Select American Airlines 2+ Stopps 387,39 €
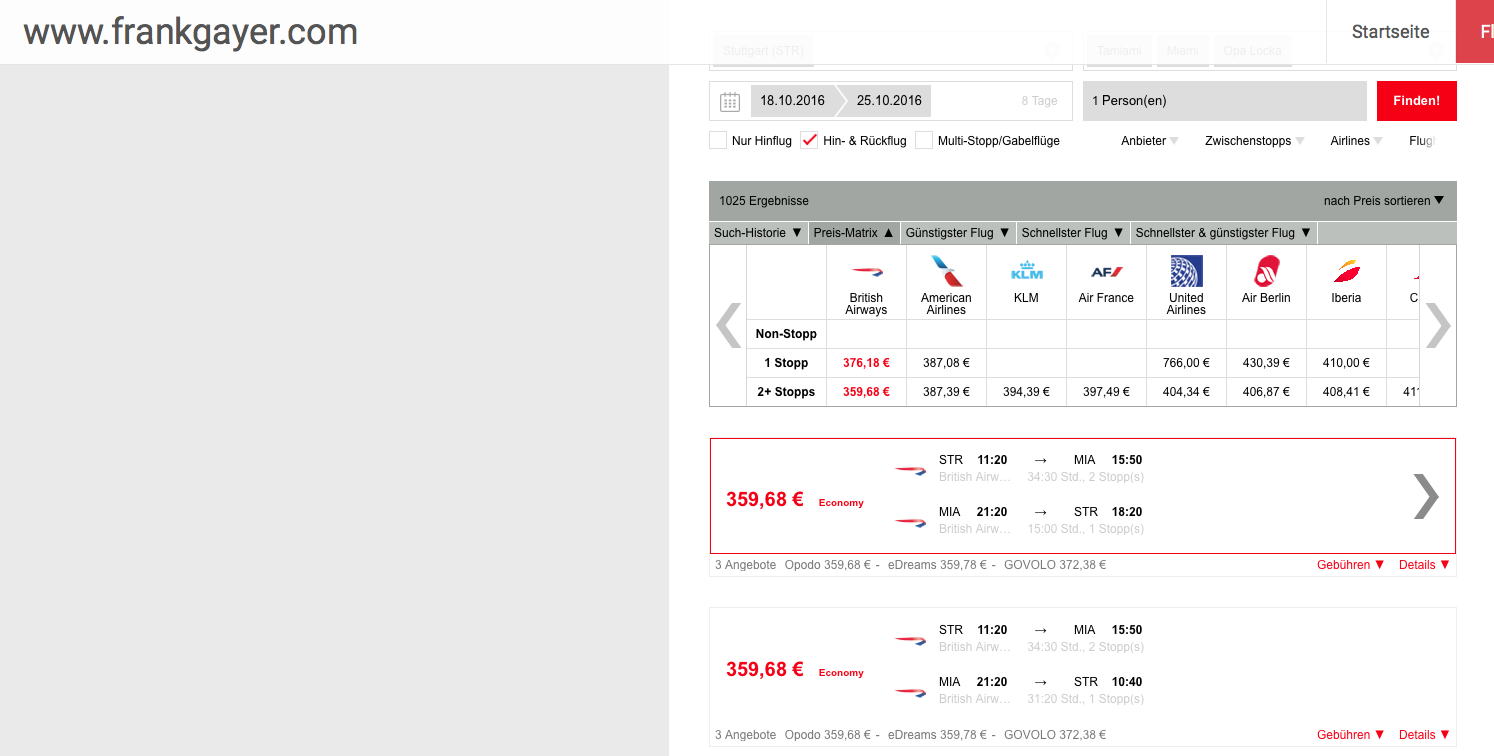This screenshot has width=1494, height=756. tap(946, 392)
